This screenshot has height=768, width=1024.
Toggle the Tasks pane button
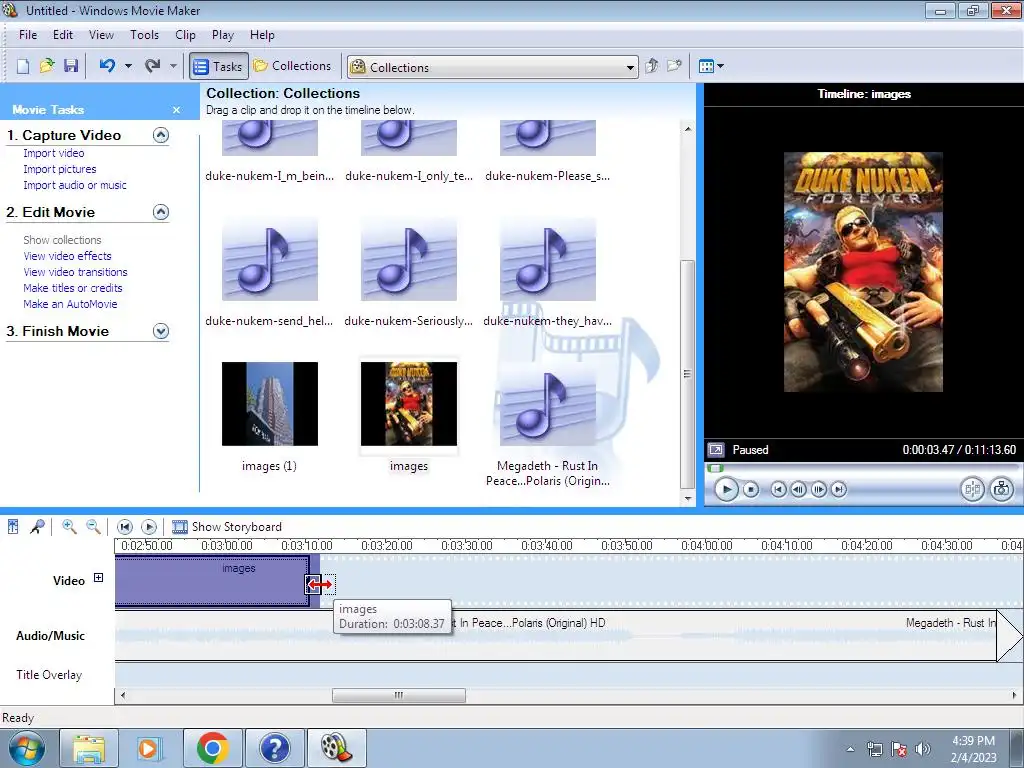click(x=219, y=67)
